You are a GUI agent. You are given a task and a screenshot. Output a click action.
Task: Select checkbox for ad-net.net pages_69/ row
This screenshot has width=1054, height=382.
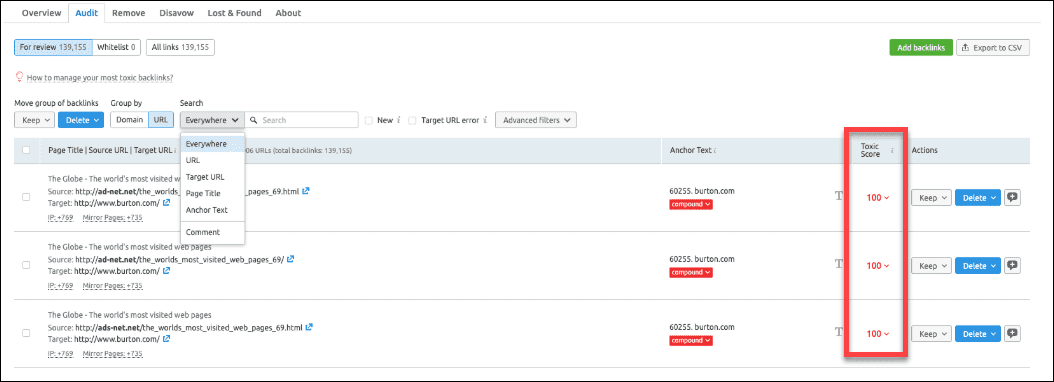click(x=26, y=265)
